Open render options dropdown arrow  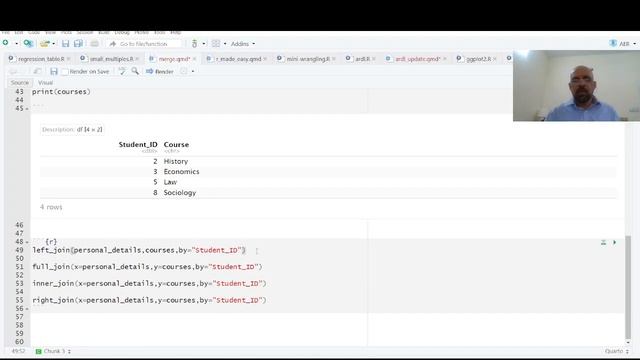[x=193, y=72]
